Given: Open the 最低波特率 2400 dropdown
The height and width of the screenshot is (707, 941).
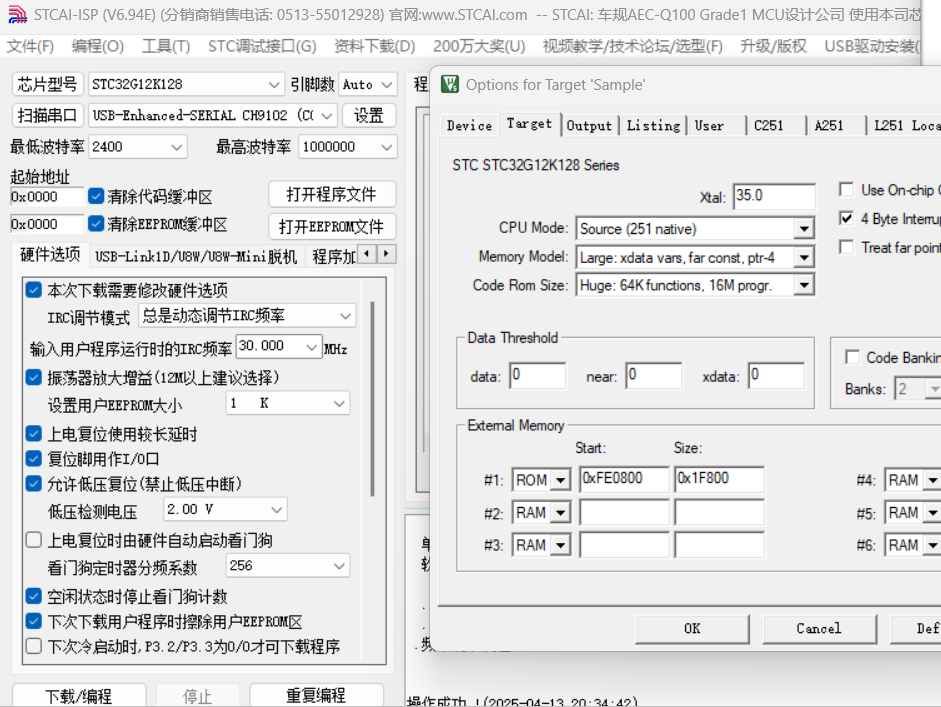Looking at the screenshot, I should (138, 146).
